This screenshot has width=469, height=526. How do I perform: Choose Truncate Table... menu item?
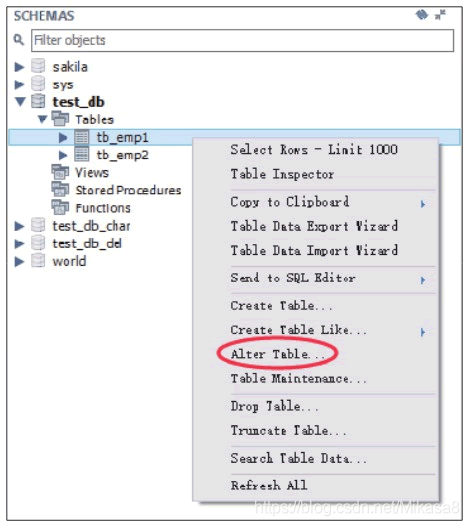(x=289, y=431)
